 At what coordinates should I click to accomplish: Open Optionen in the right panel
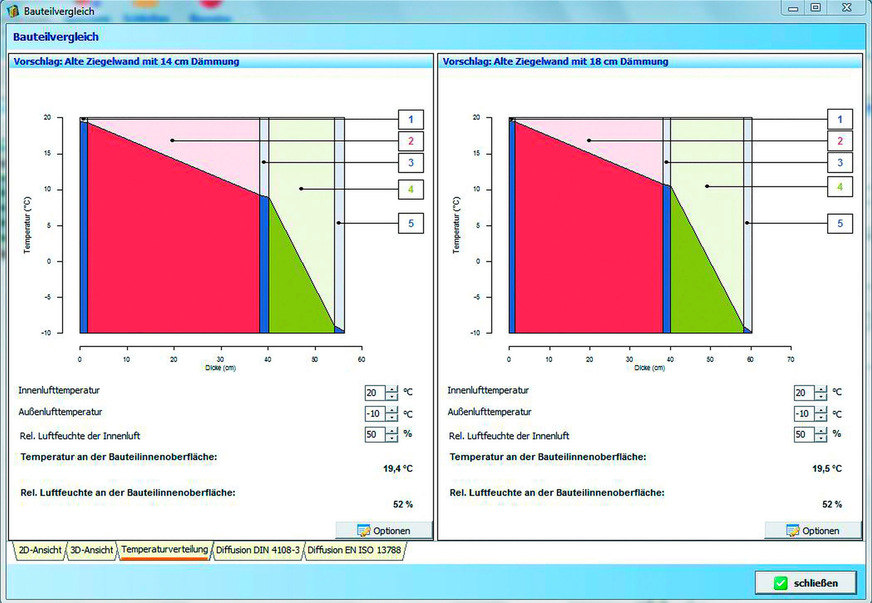(812, 530)
